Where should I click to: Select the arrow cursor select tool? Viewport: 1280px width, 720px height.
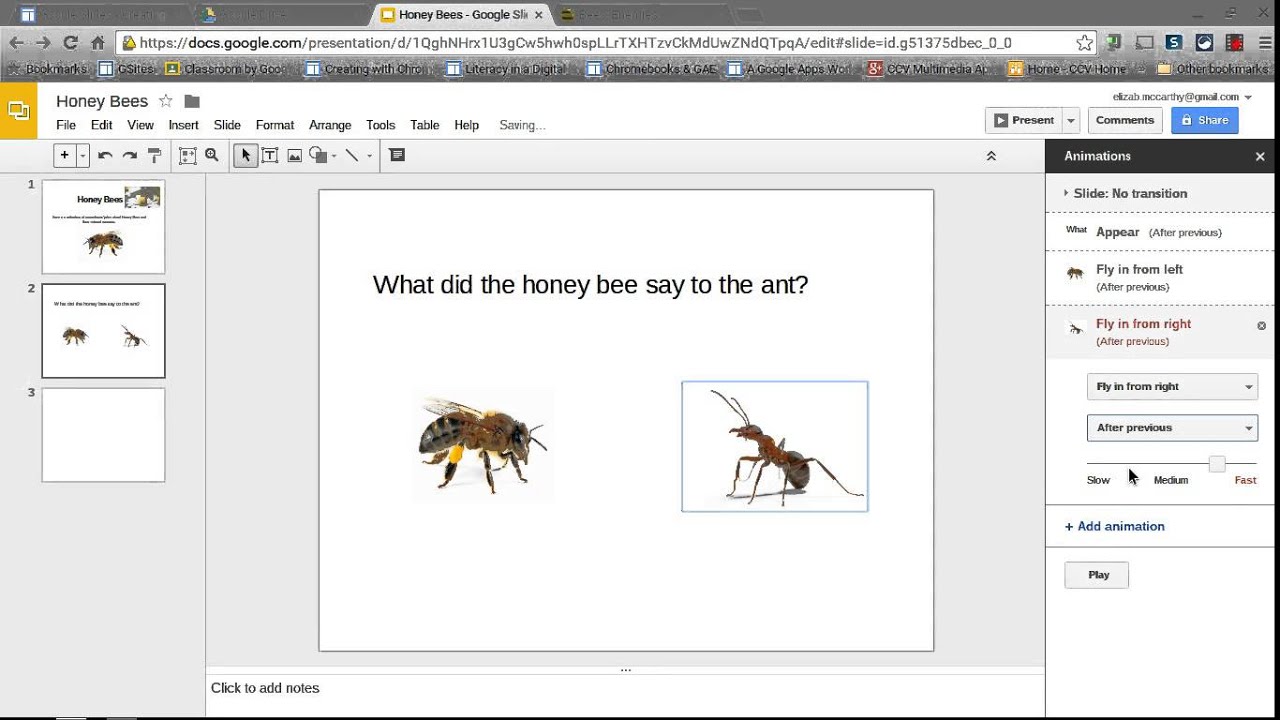[245, 155]
